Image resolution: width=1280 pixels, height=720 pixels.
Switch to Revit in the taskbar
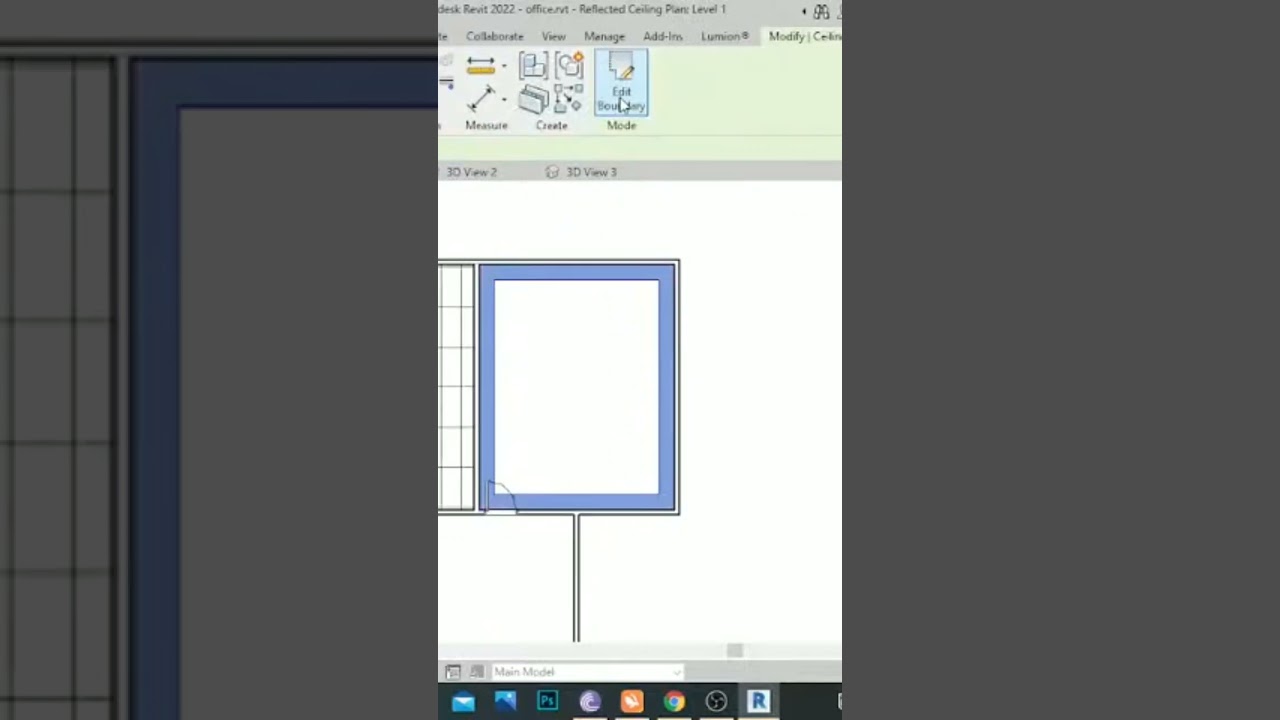(x=758, y=702)
